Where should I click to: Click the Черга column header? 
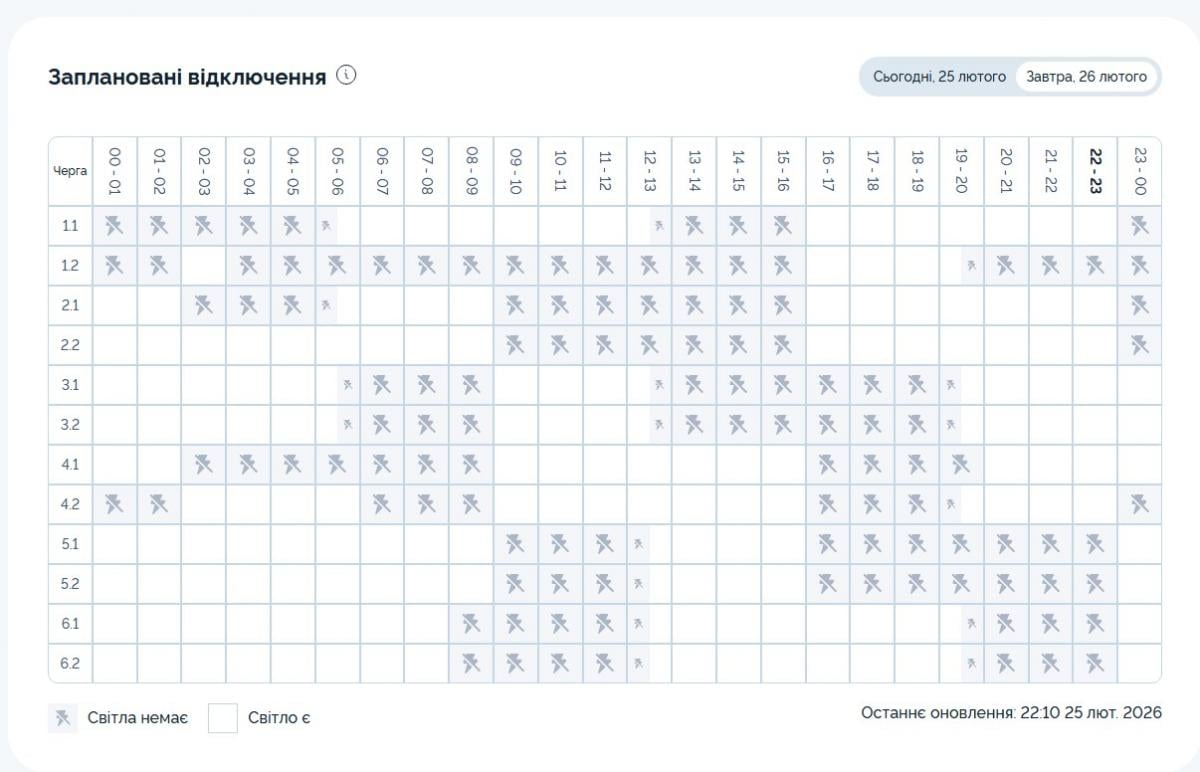[70, 171]
